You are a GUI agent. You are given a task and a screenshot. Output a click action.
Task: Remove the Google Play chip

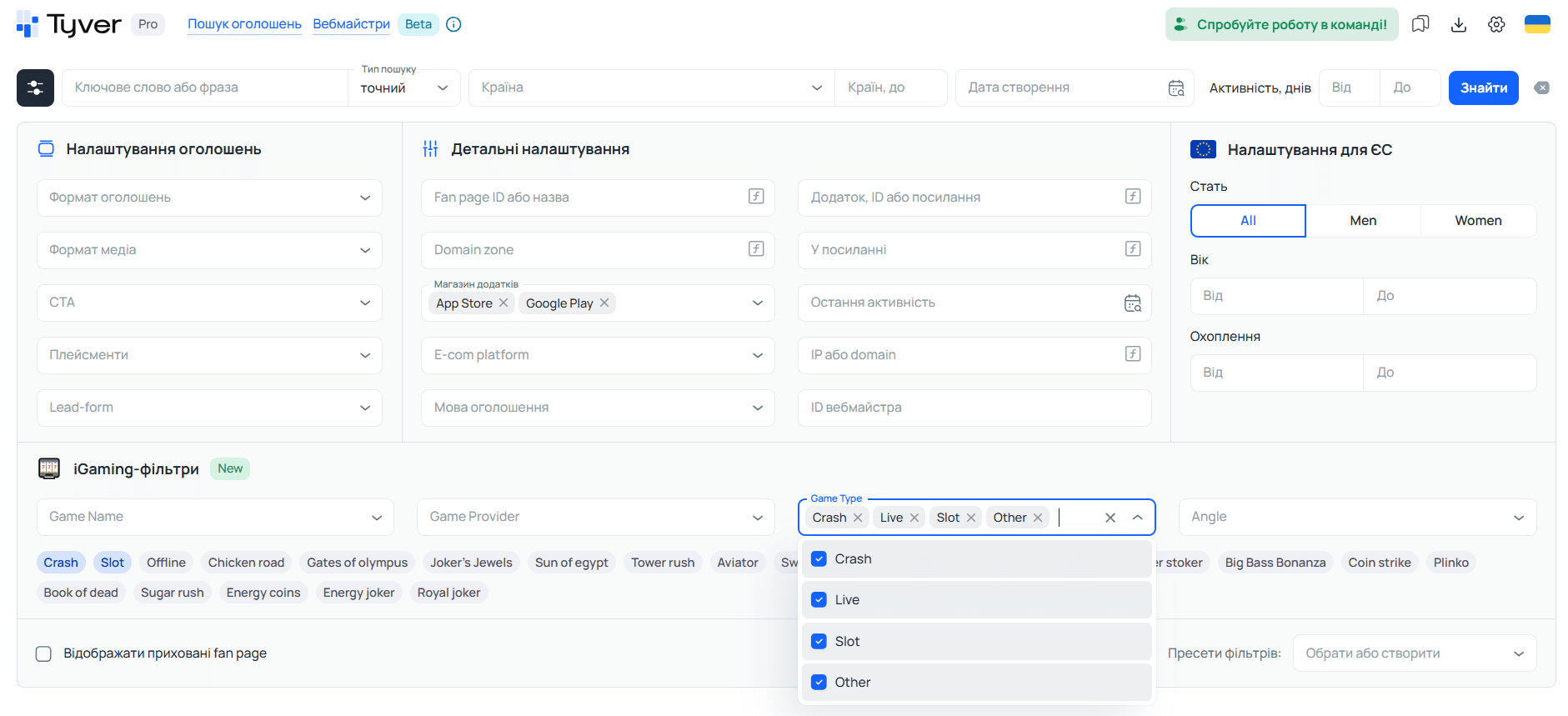click(604, 303)
